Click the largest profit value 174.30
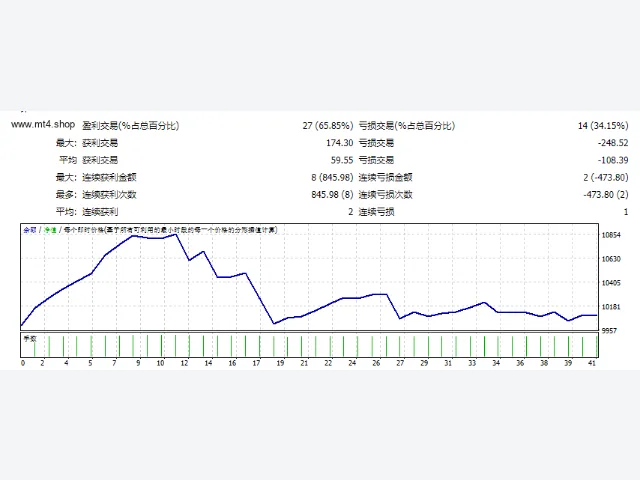This screenshot has width=640, height=480. pyautogui.click(x=340, y=143)
